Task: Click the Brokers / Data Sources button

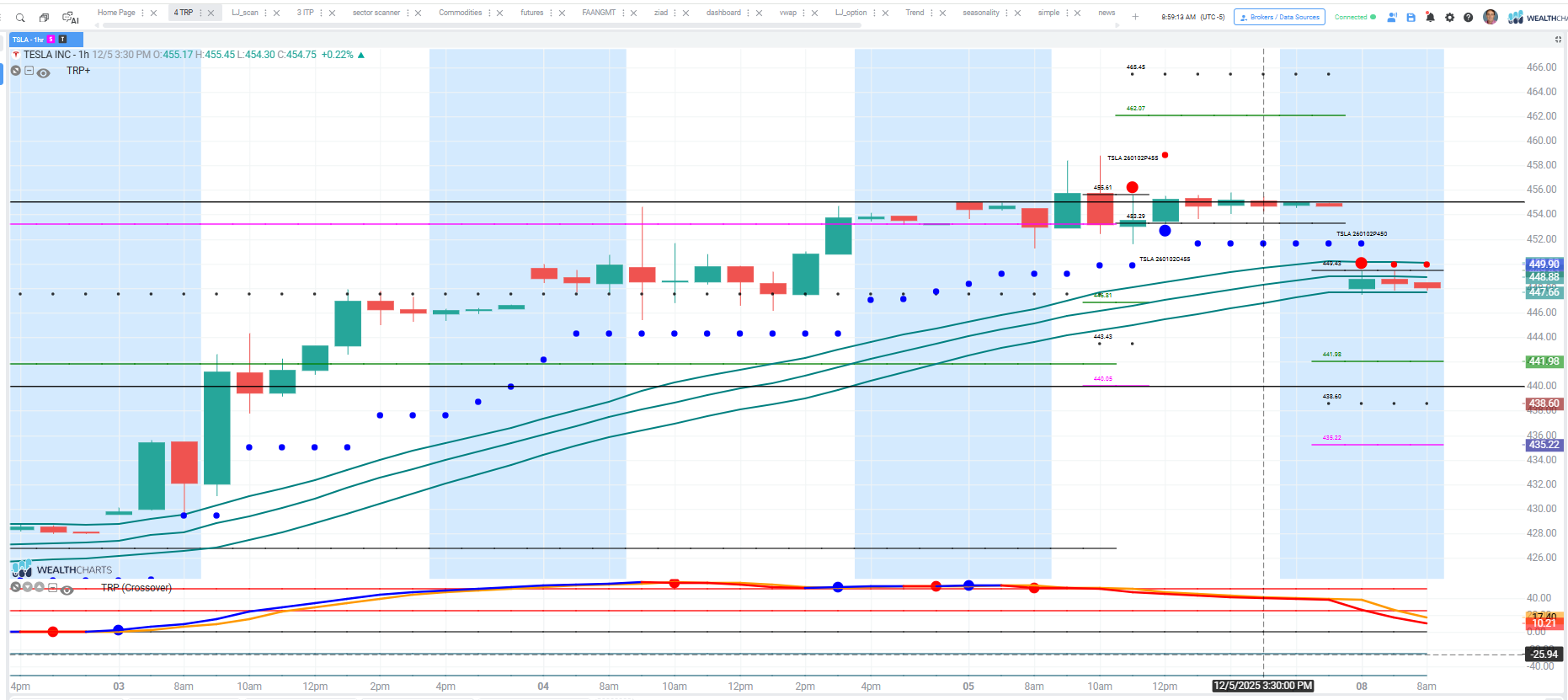Action: point(1278,17)
